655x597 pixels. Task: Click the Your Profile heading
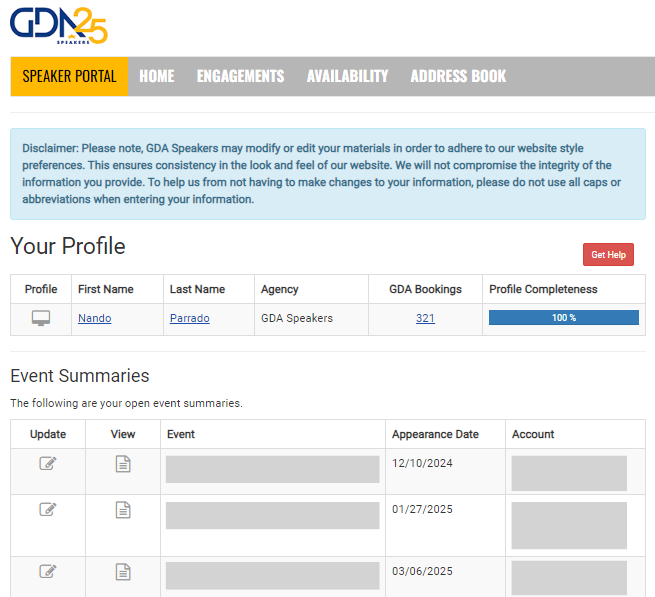pyautogui.click(x=68, y=246)
